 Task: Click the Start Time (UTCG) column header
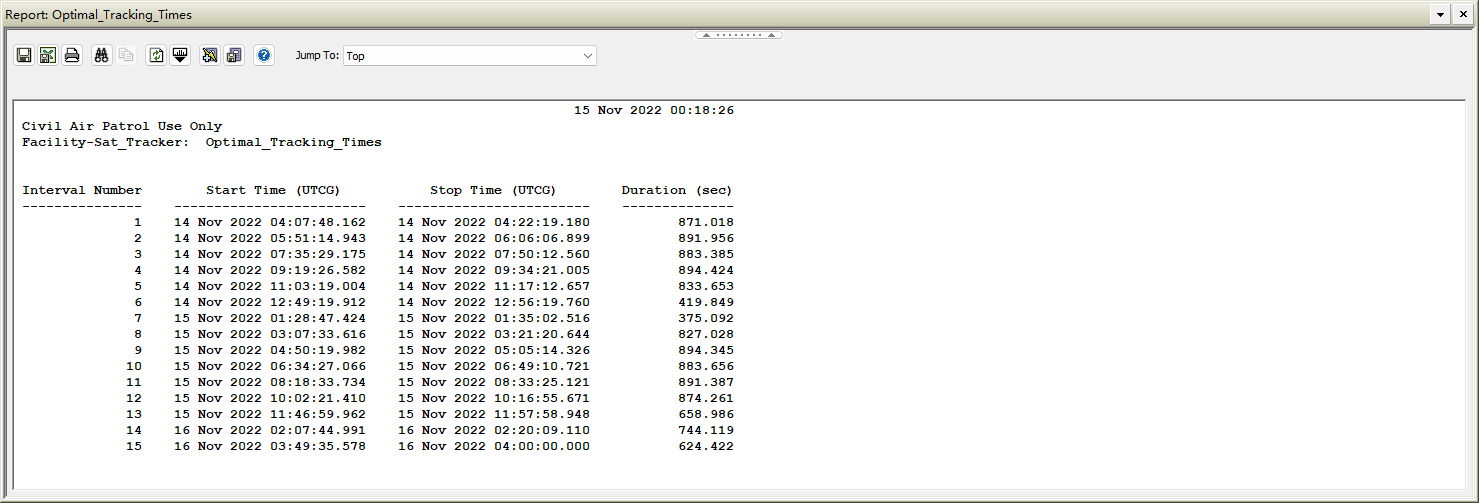272,190
